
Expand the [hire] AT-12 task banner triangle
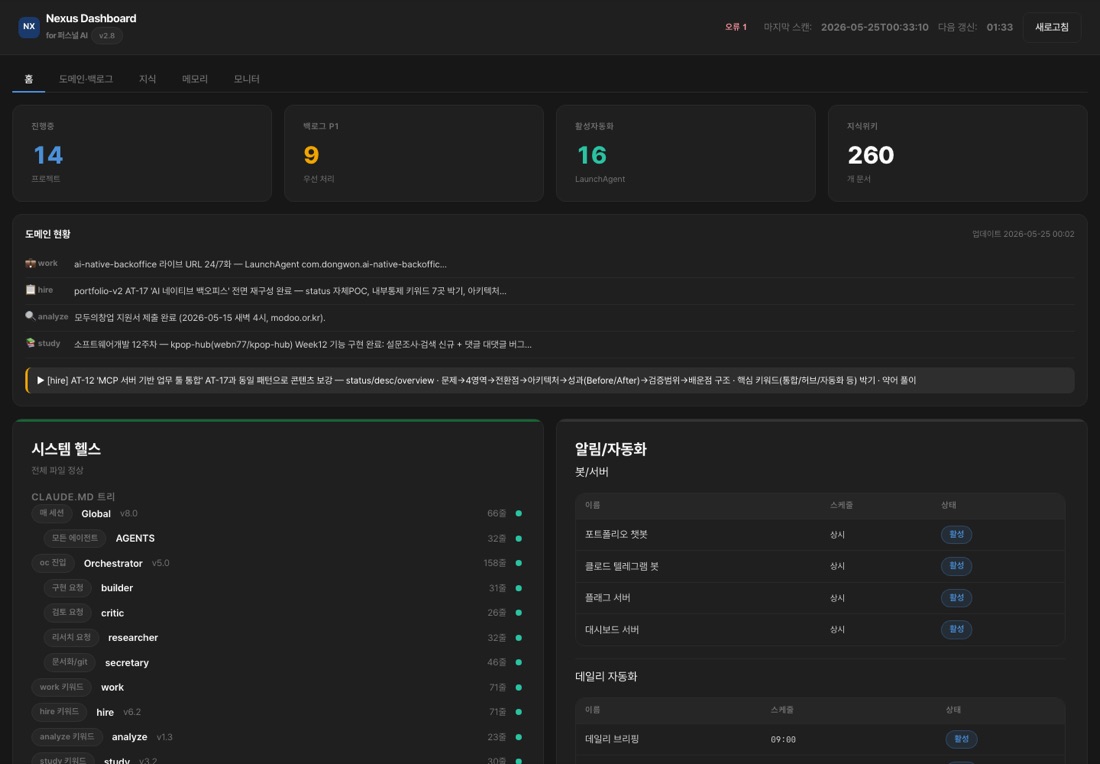41,380
